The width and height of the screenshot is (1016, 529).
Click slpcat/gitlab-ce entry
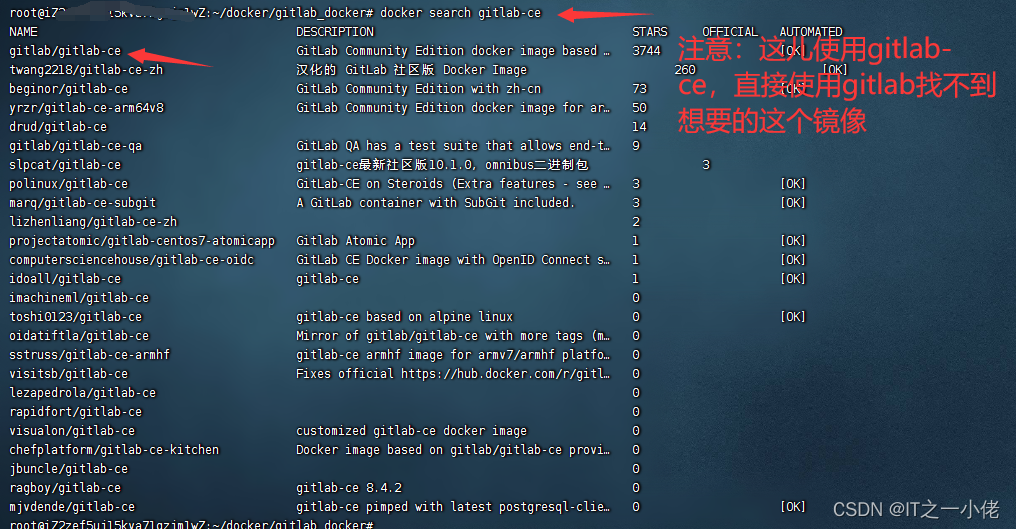[65, 165]
